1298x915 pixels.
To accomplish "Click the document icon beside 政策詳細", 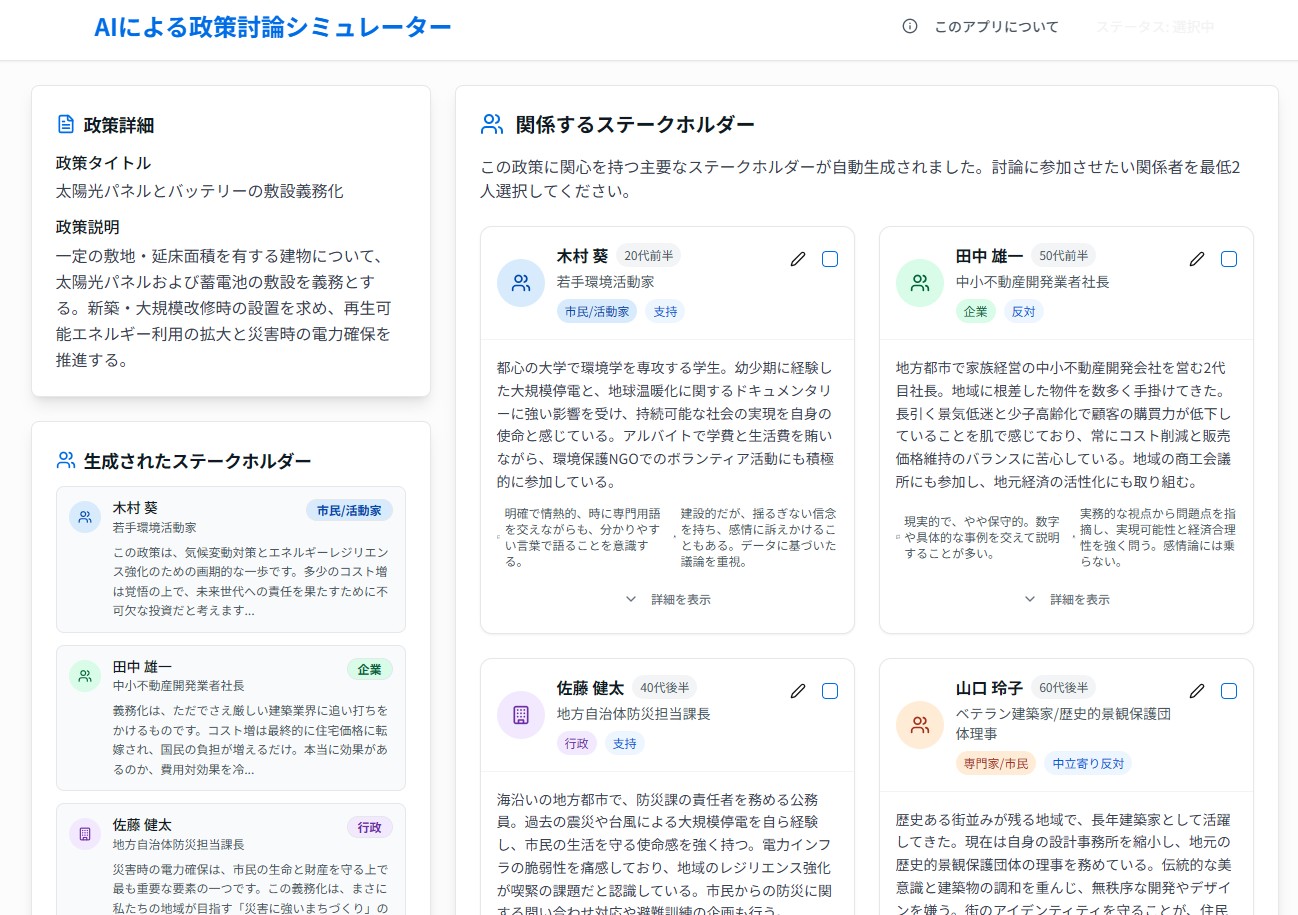I will (66, 125).
